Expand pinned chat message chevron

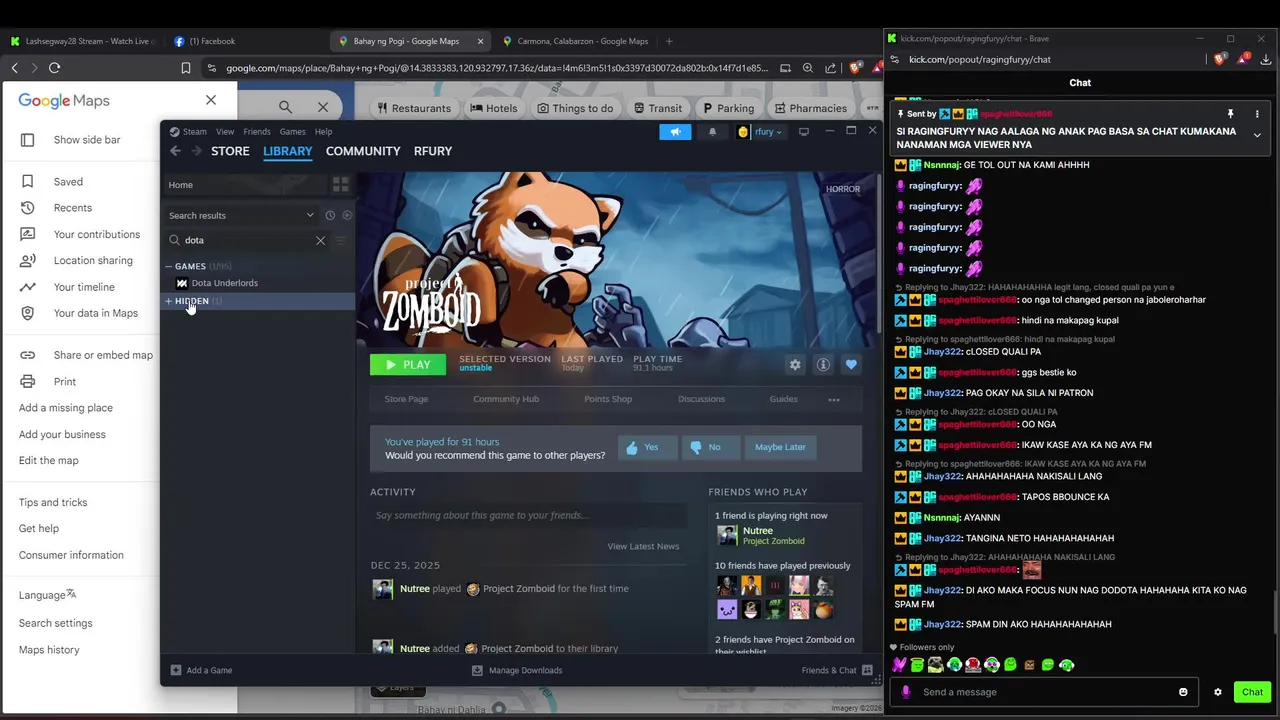pyautogui.click(x=1257, y=135)
